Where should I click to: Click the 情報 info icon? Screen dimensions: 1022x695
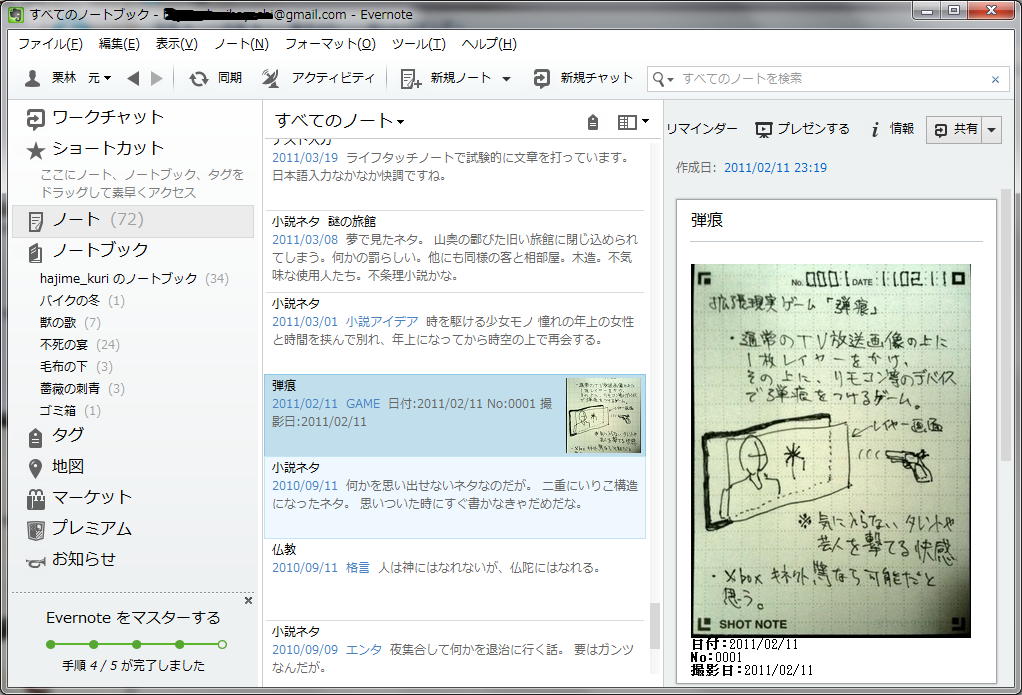(875, 129)
